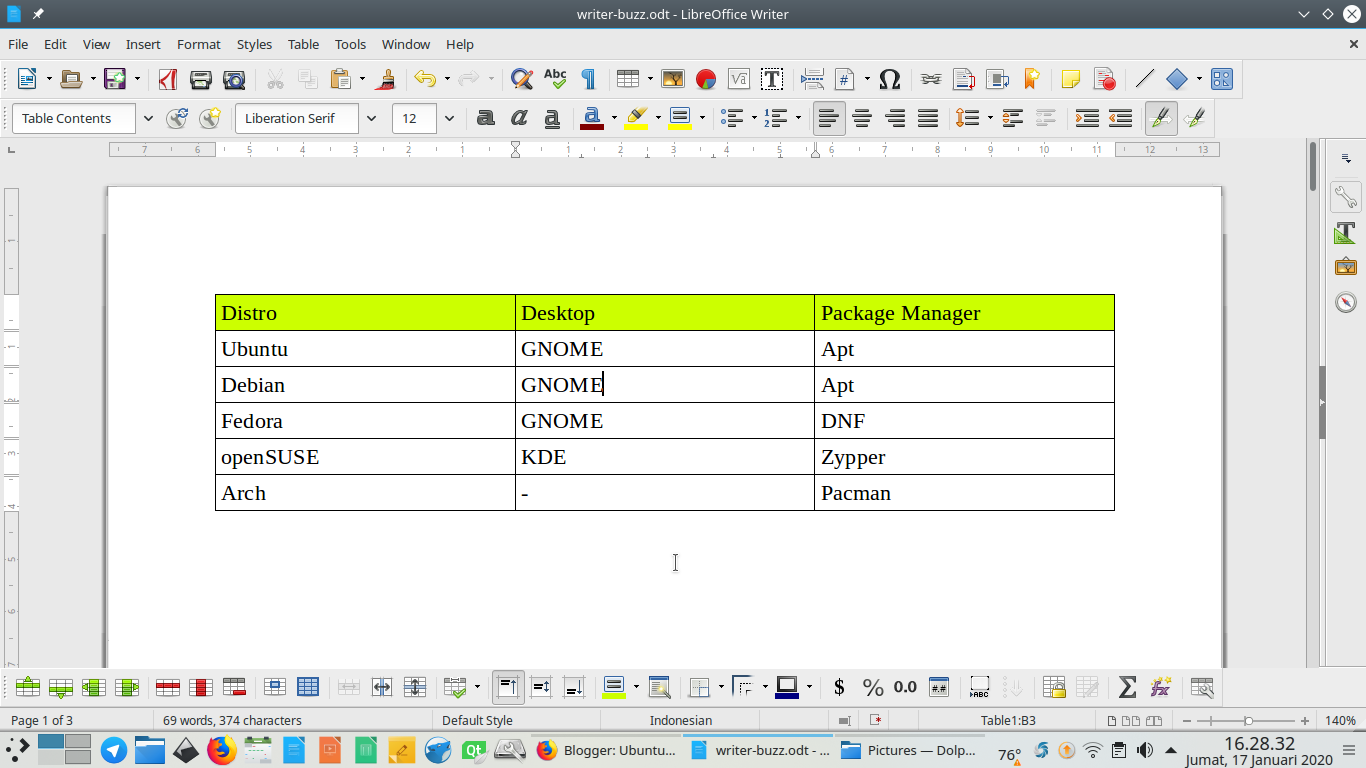Apply currency number format
The height and width of the screenshot is (768, 1366).
(839, 687)
